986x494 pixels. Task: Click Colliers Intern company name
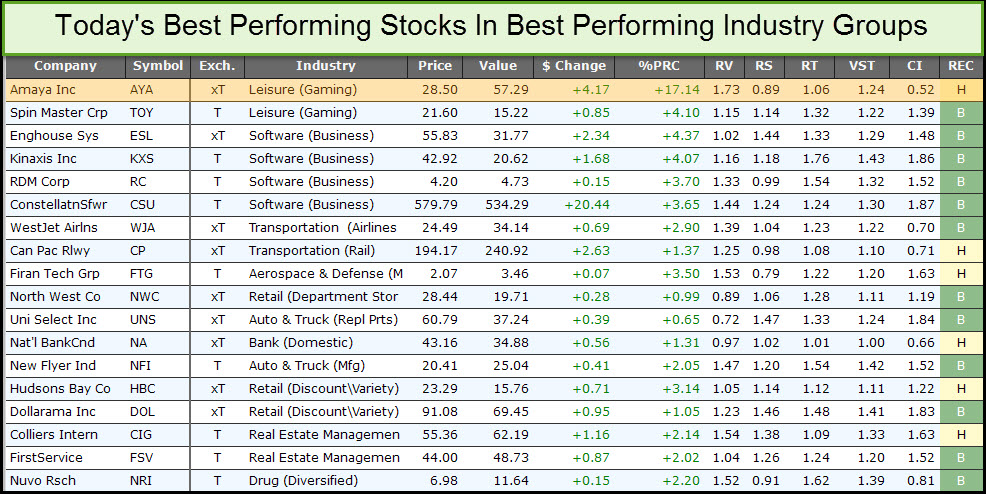(x=54, y=435)
